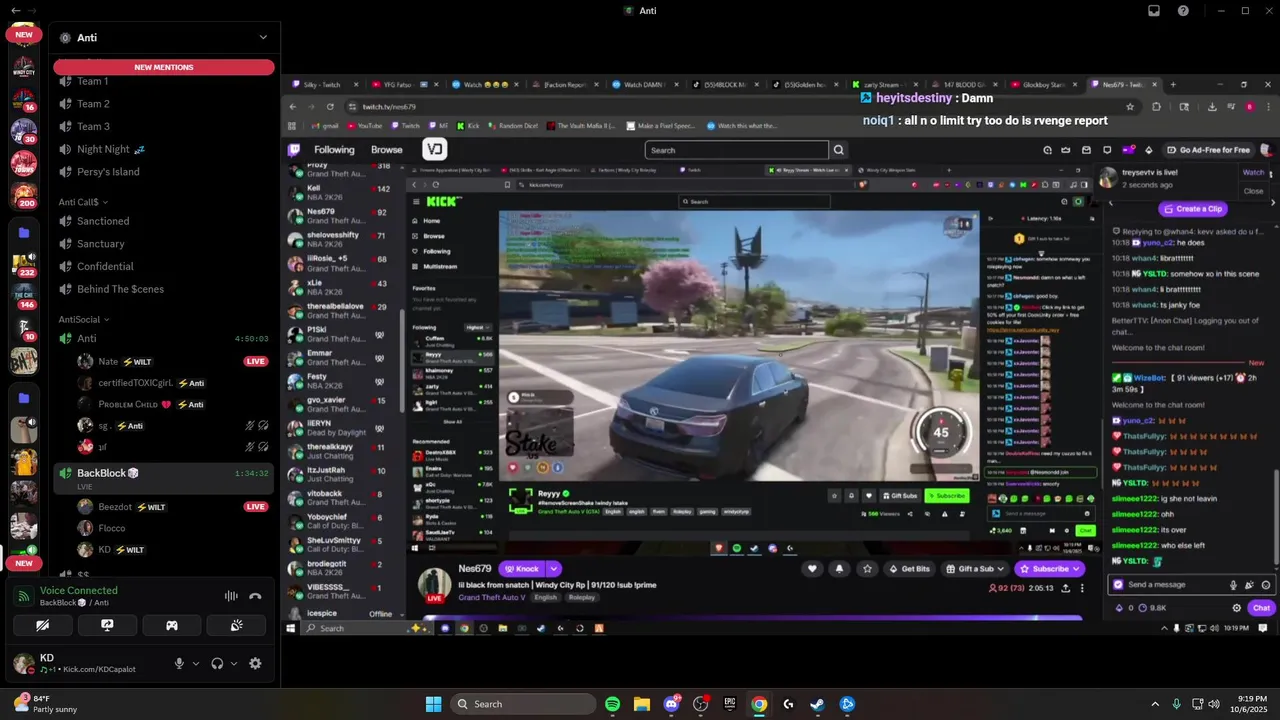This screenshot has height=720, width=1280.
Task: Bookmark twitch.tv/nes679 with the star icon
Action: click(1130, 106)
